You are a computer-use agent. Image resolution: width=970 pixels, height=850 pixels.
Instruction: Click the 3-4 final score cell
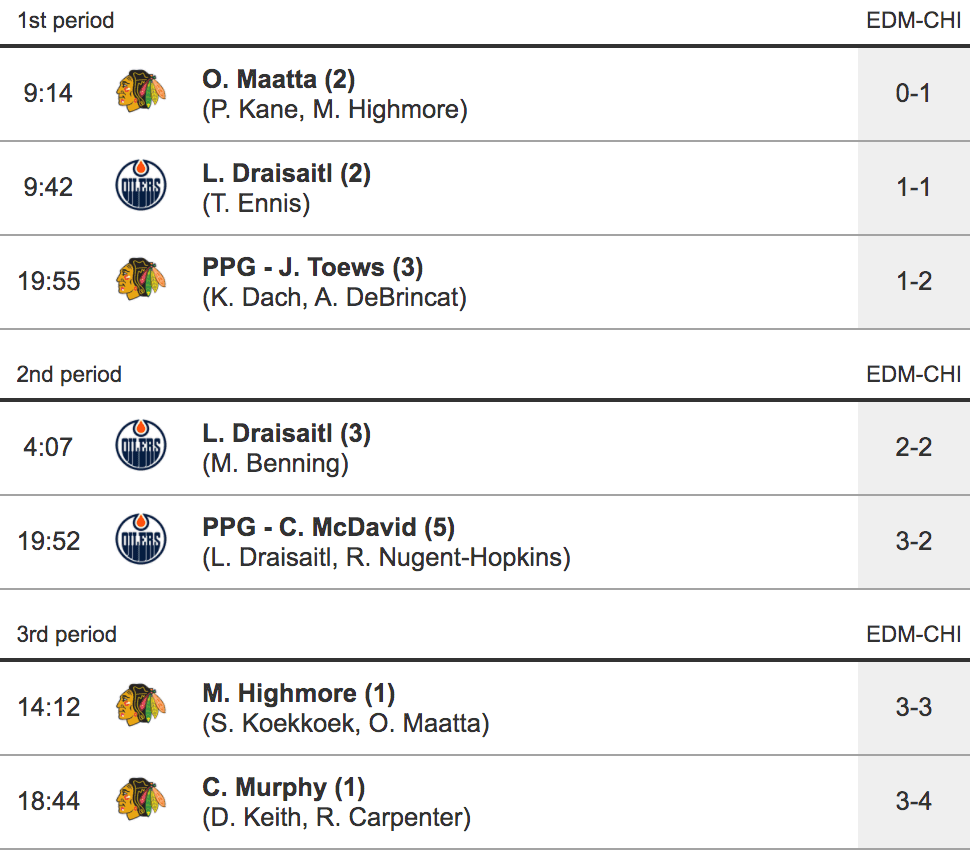pos(913,801)
